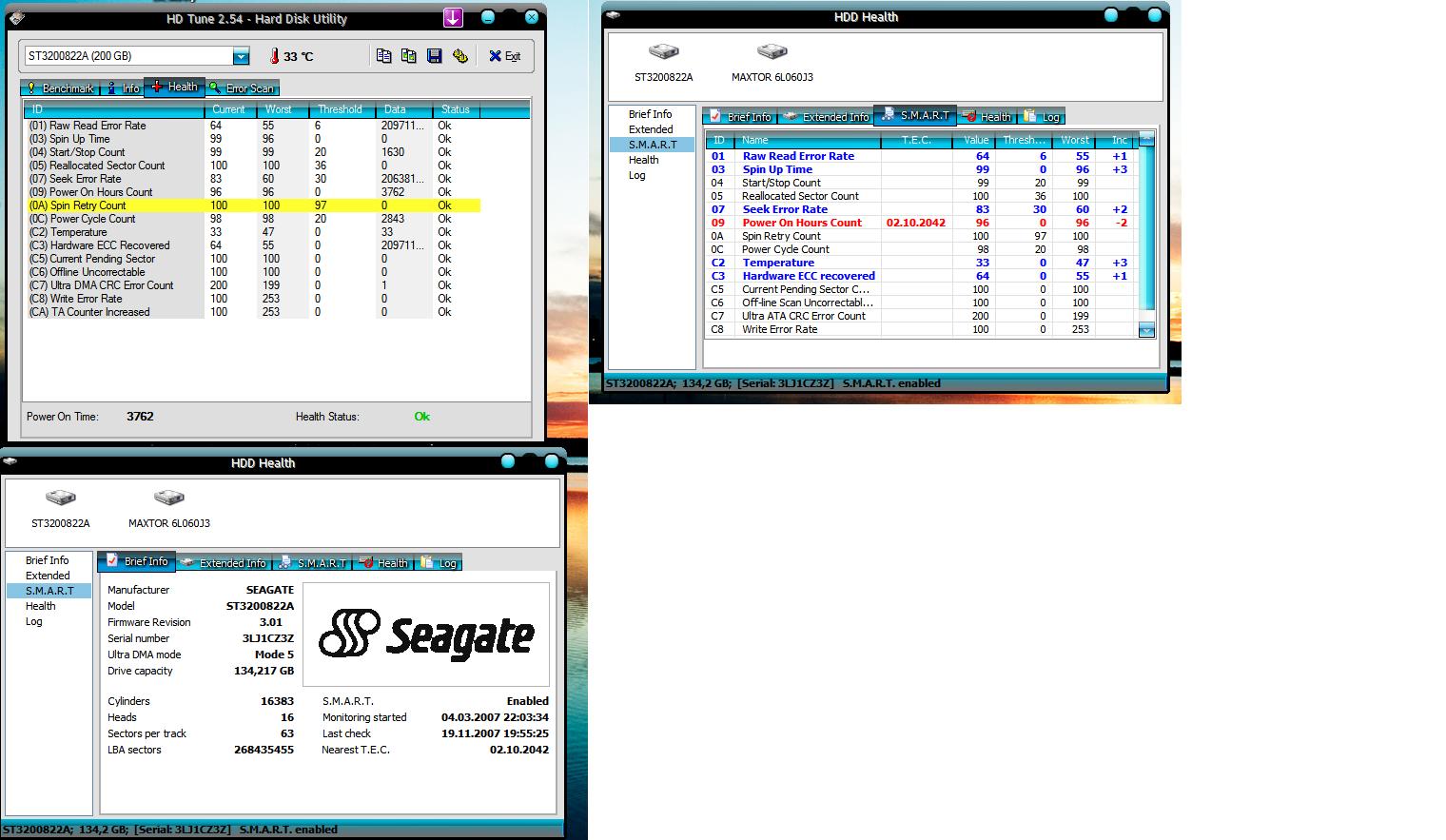Click the S.M.A.R.T table scrollbar up arrow

click(x=1146, y=139)
